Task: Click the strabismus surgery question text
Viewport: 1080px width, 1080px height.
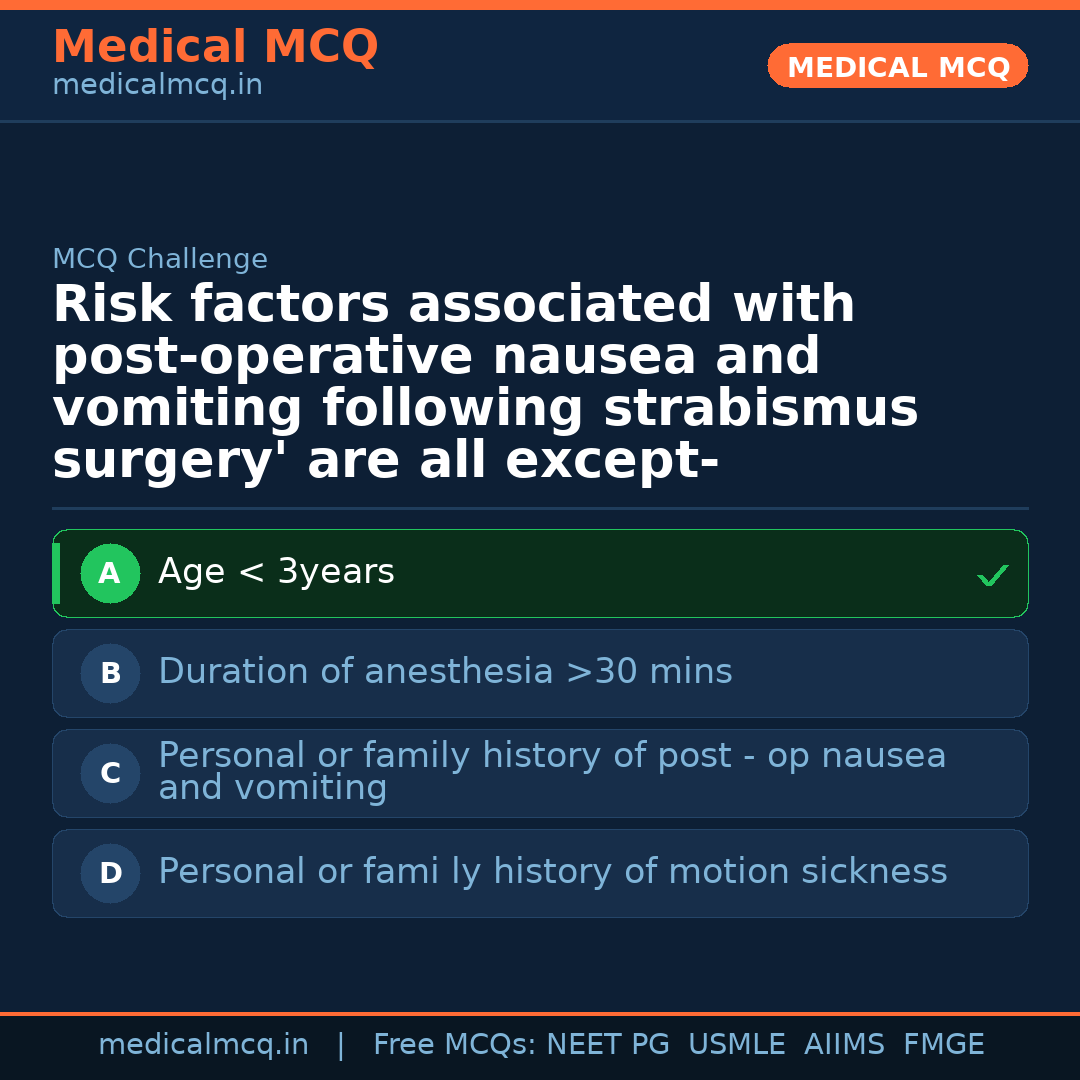Action: tap(485, 383)
